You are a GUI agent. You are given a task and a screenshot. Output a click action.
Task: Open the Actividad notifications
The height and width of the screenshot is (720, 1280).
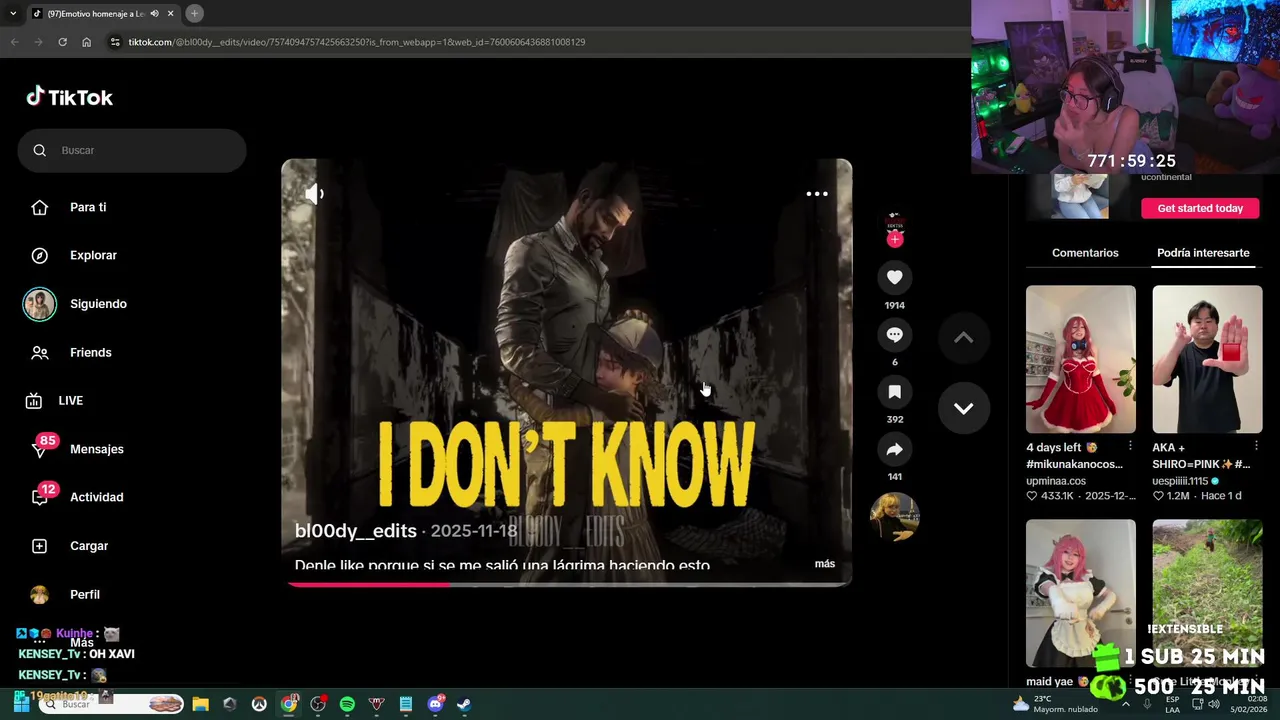tap(96, 497)
